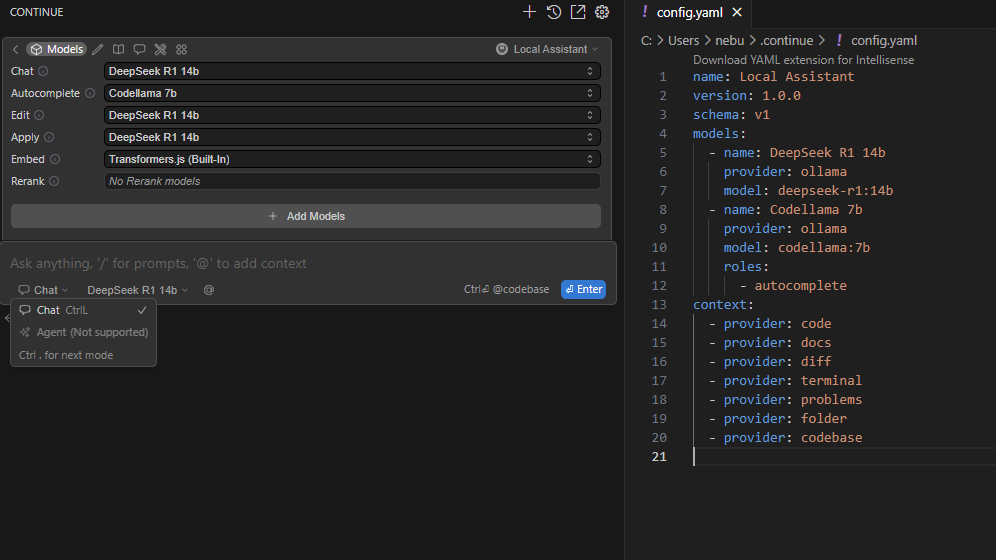Image resolution: width=996 pixels, height=560 pixels.
Task: Open the Apply model dropdown
Action: click(x=352, y=137)
